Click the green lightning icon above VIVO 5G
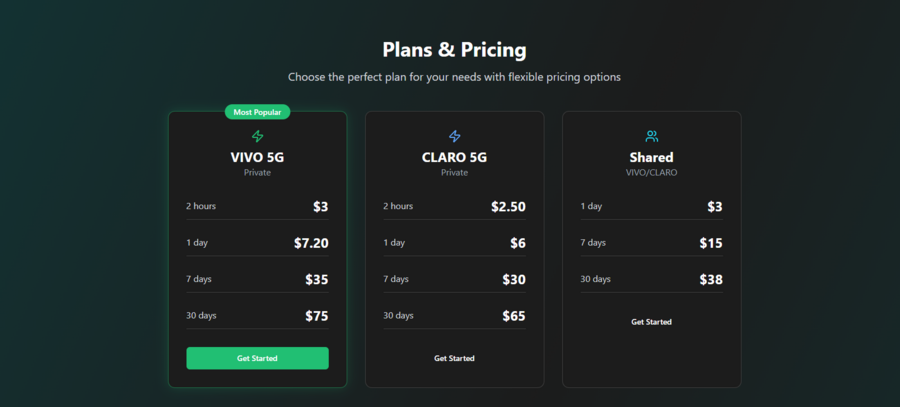Image resolution: width=900 pixels, height=407 pixels. coord(257,136)
